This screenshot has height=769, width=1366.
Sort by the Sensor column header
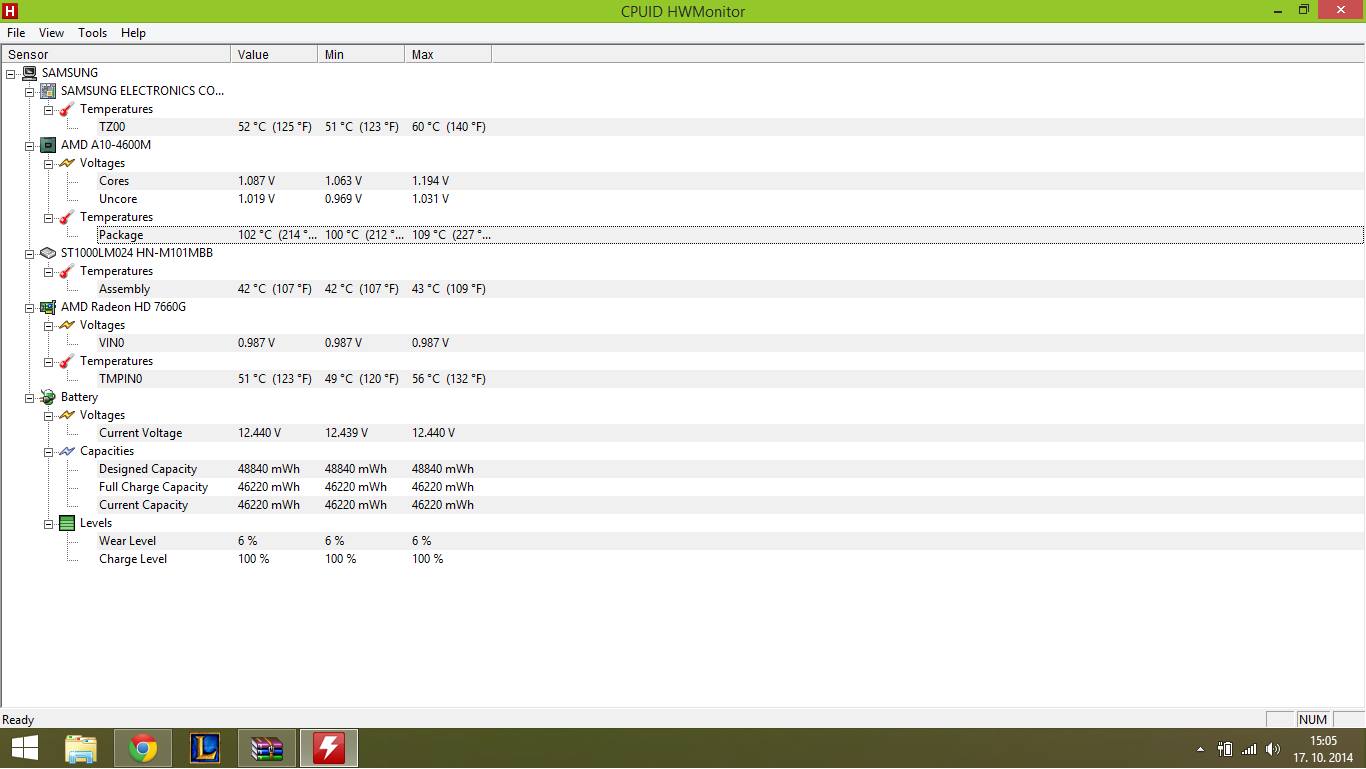(x=116, y=54)
